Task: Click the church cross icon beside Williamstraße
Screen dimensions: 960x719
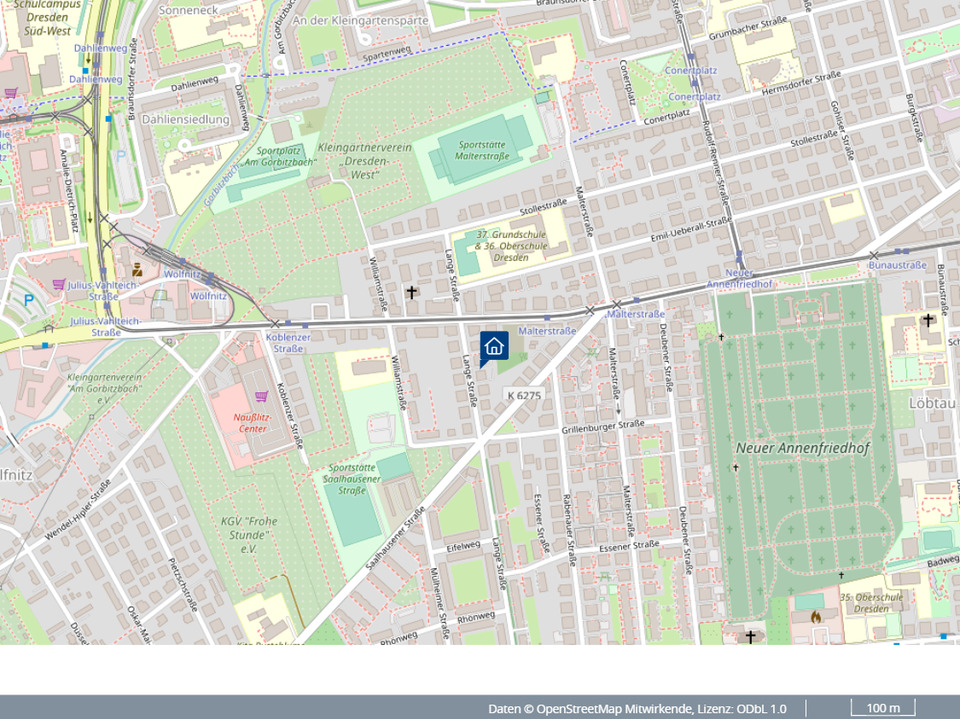Action: coord(411,292)
